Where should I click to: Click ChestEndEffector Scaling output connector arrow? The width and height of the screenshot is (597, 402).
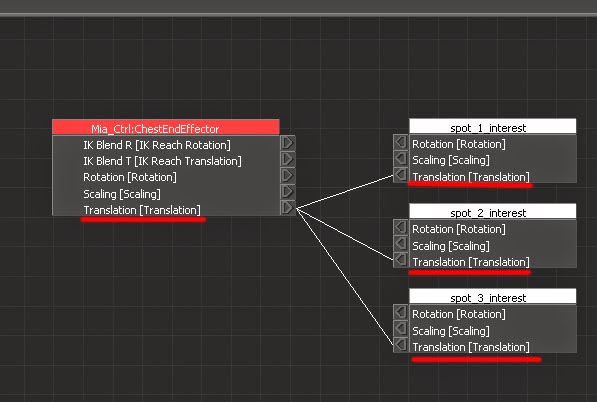pos(287,191)
